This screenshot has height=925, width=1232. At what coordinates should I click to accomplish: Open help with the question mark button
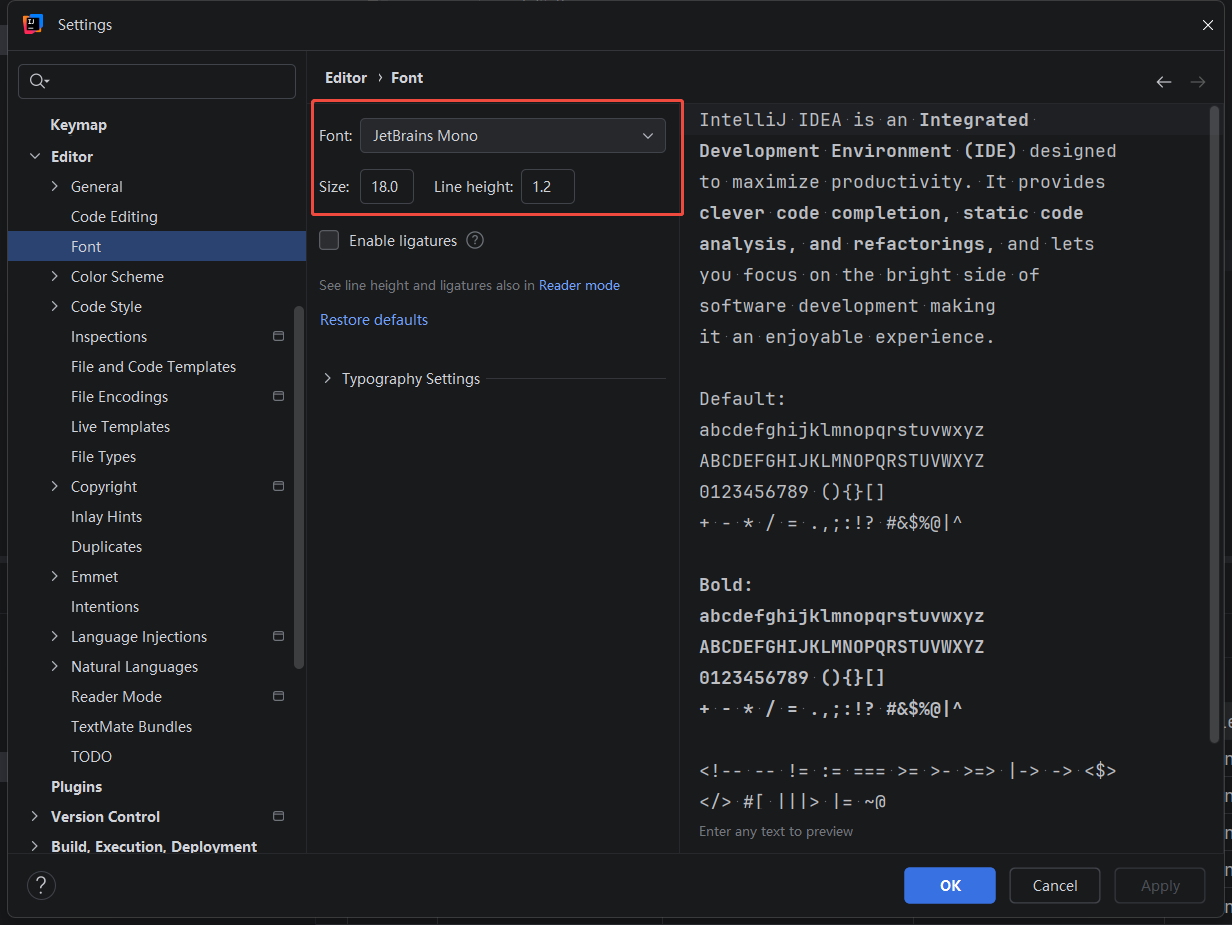[41, 885]
